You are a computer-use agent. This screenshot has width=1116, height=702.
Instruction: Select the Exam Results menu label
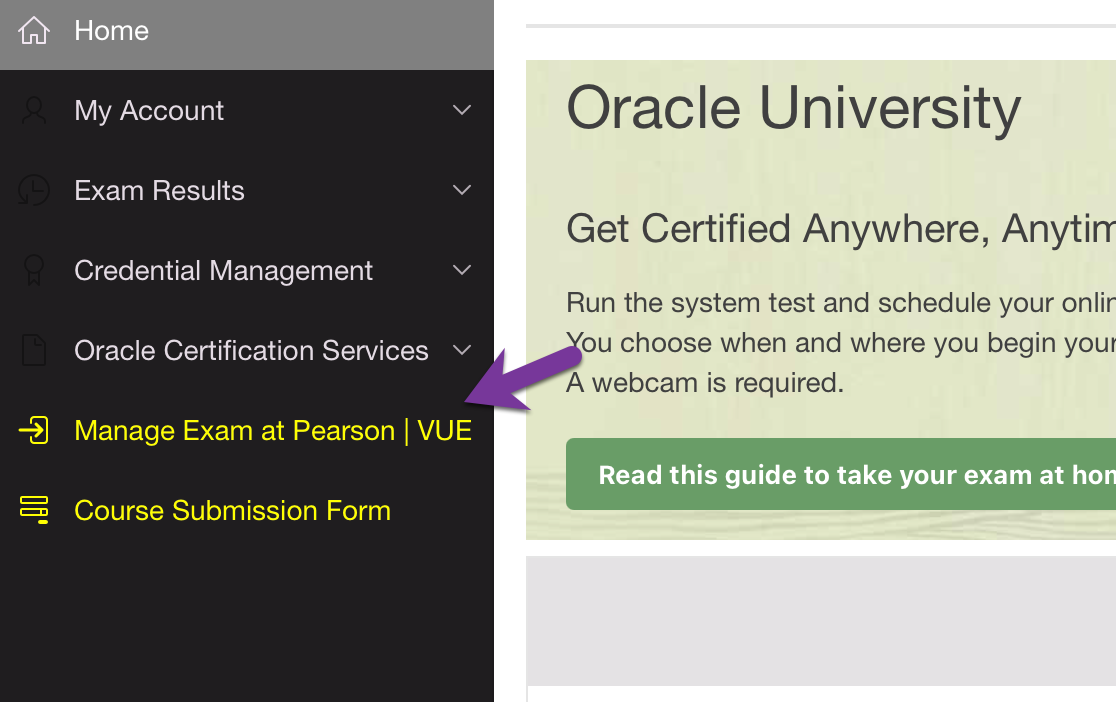159,190
